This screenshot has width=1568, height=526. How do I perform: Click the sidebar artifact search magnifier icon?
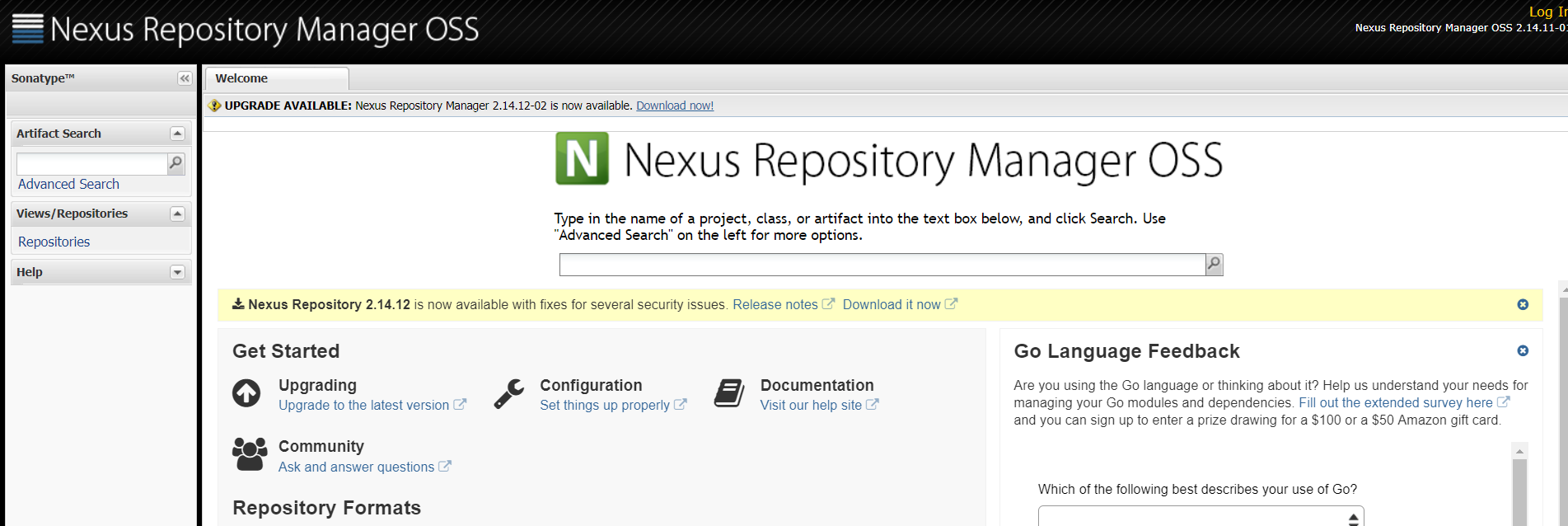[x=176, y=163]
